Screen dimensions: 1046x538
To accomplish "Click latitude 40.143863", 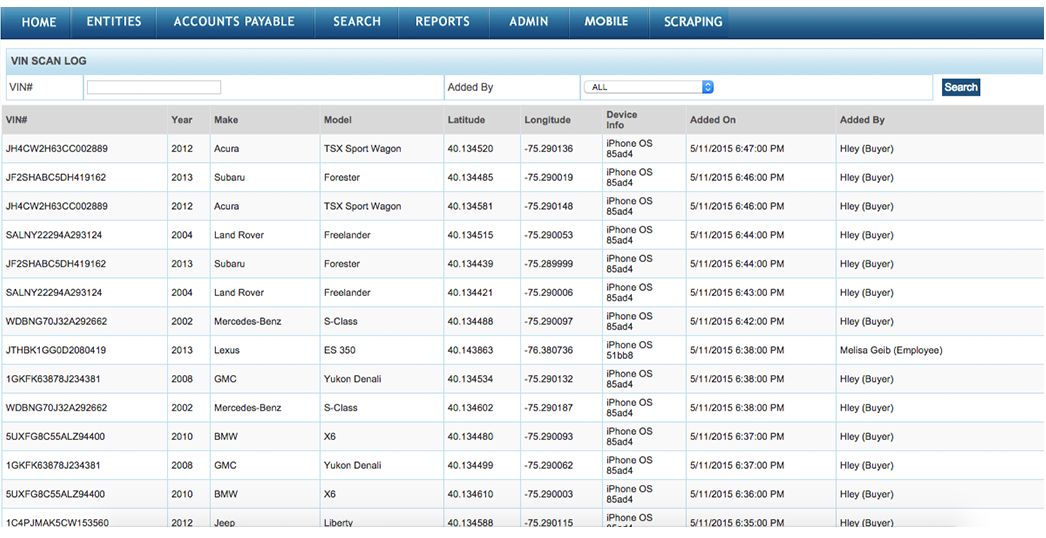I will tap(470, 350).
